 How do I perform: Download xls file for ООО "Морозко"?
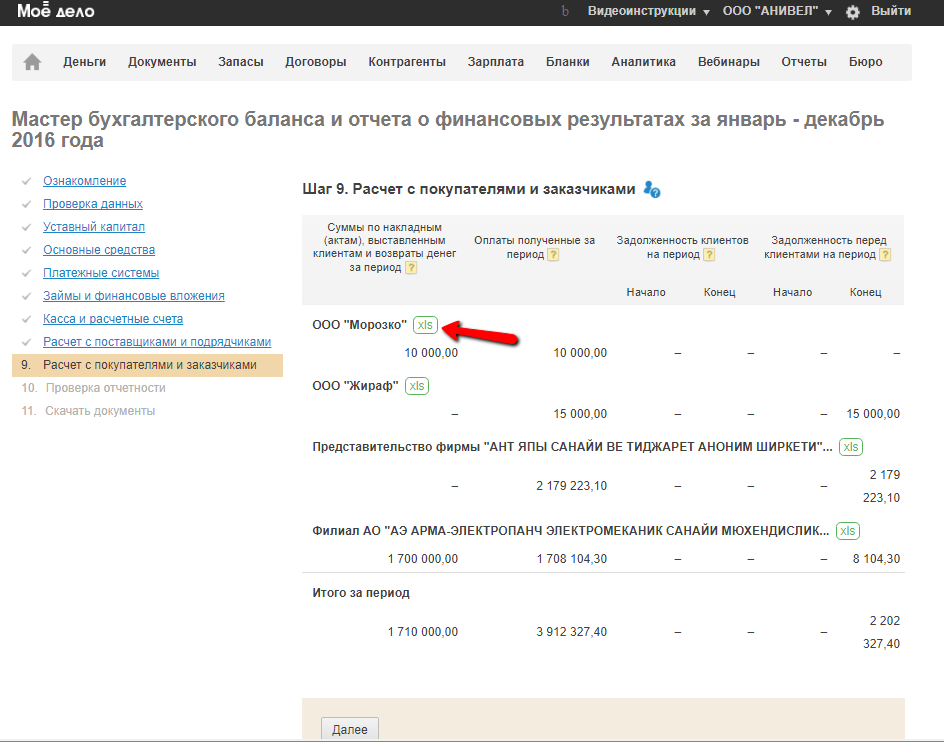pyautogui.click(x=427, y=325)
